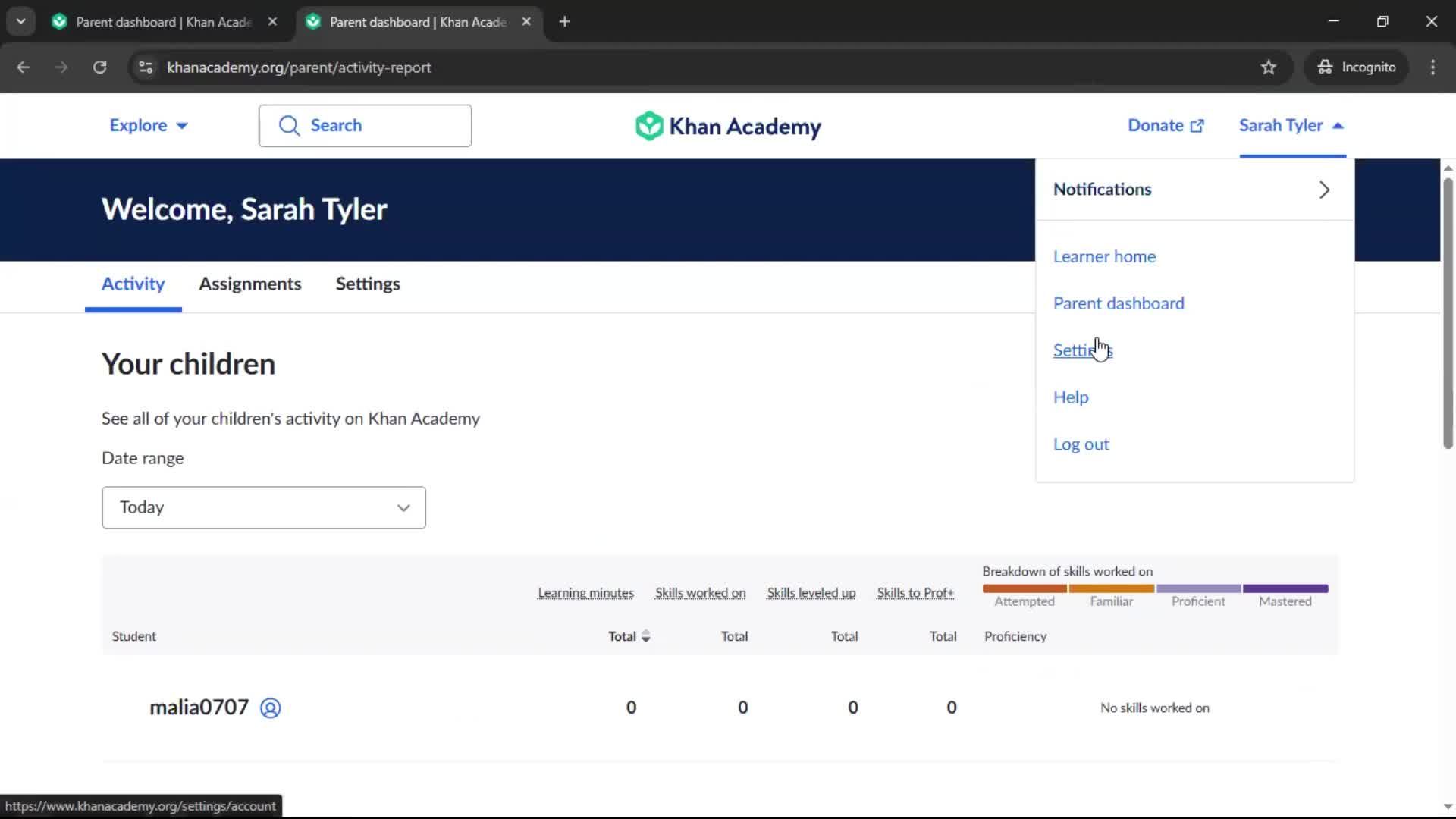This screenshot has width=1456, height=819.
Task: Close the first Parent dashboard tab
Action: [x=272, y=22]
